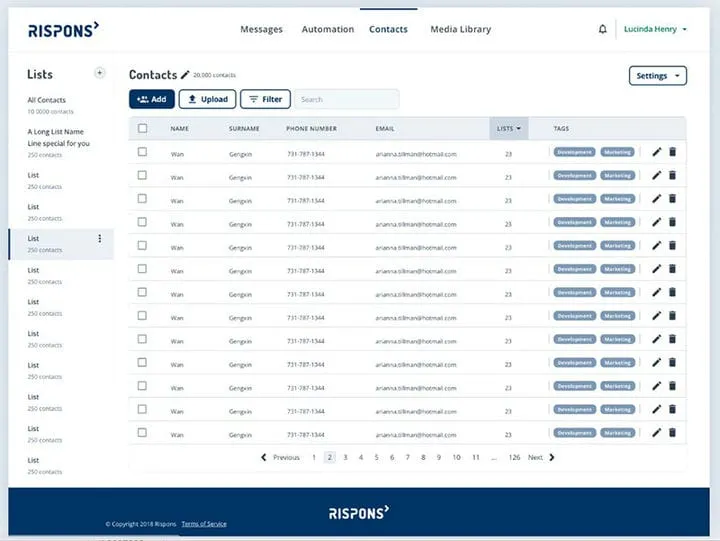
Task: Go back with the Previous chevron arrow
Action: 264,457
